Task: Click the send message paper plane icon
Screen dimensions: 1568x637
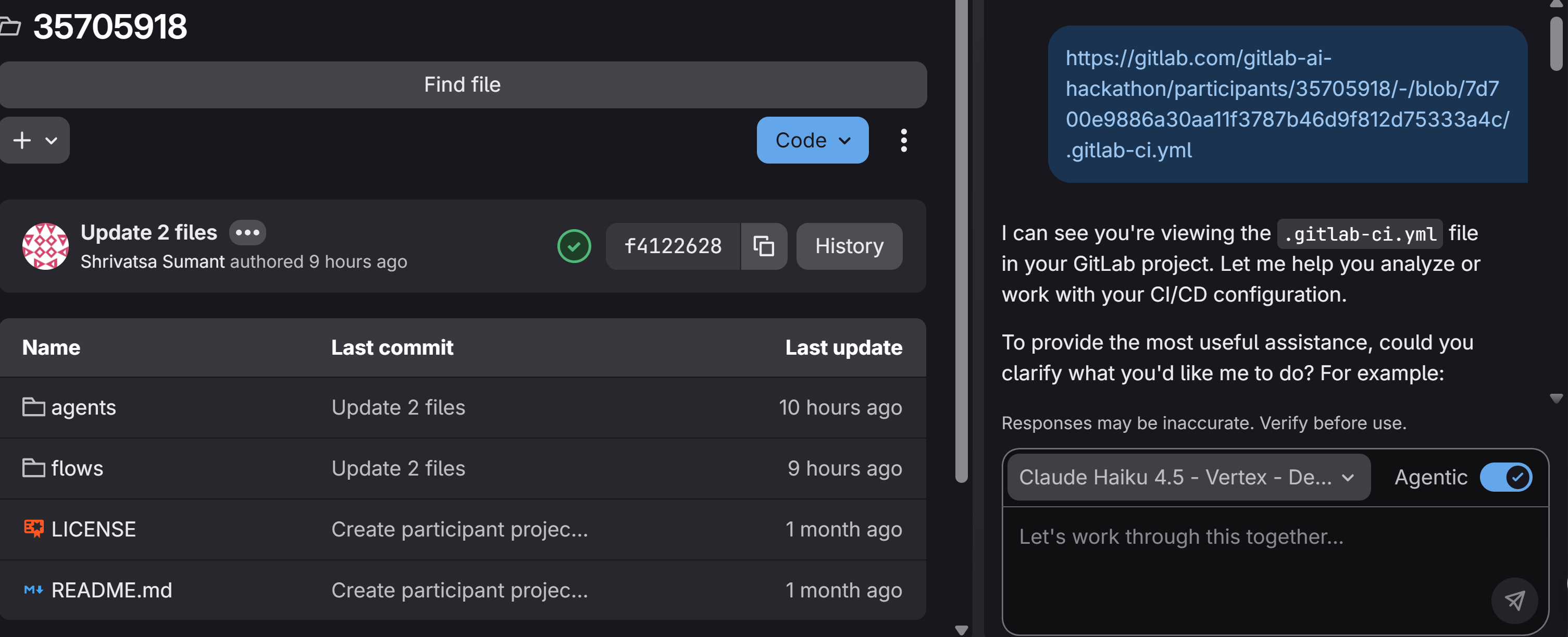Action: click(1514, 600)
